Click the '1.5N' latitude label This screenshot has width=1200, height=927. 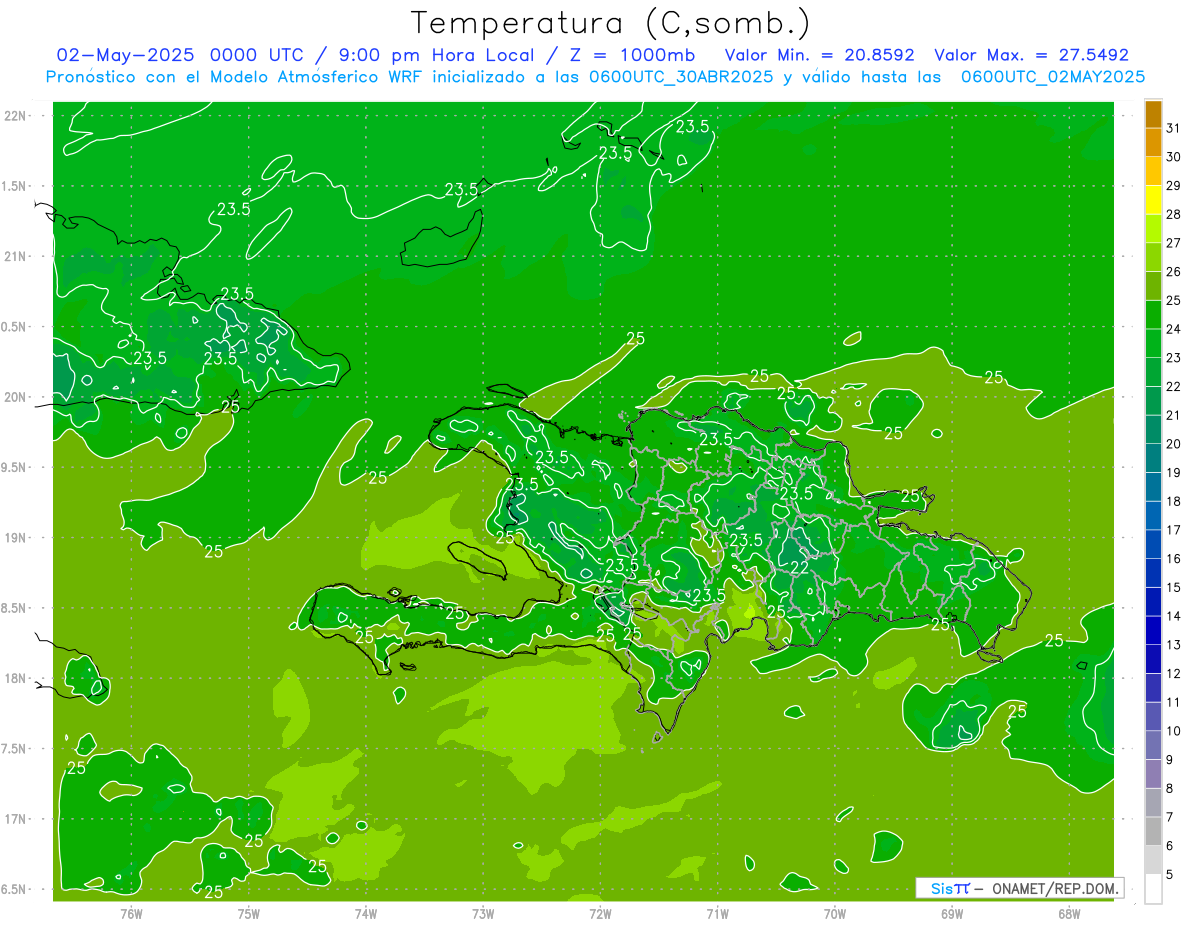15,186
